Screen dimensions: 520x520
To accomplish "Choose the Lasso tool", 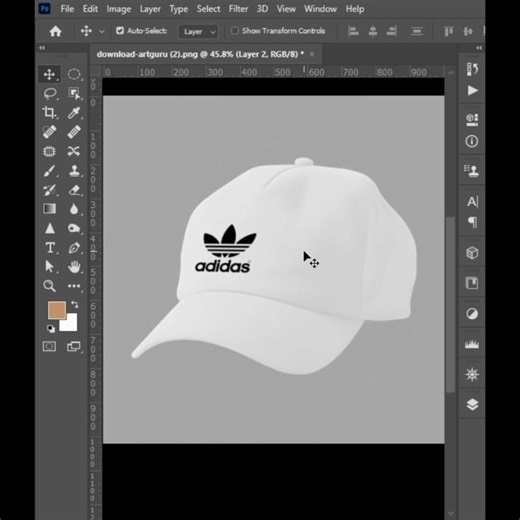I will click(x=50, y=94).
